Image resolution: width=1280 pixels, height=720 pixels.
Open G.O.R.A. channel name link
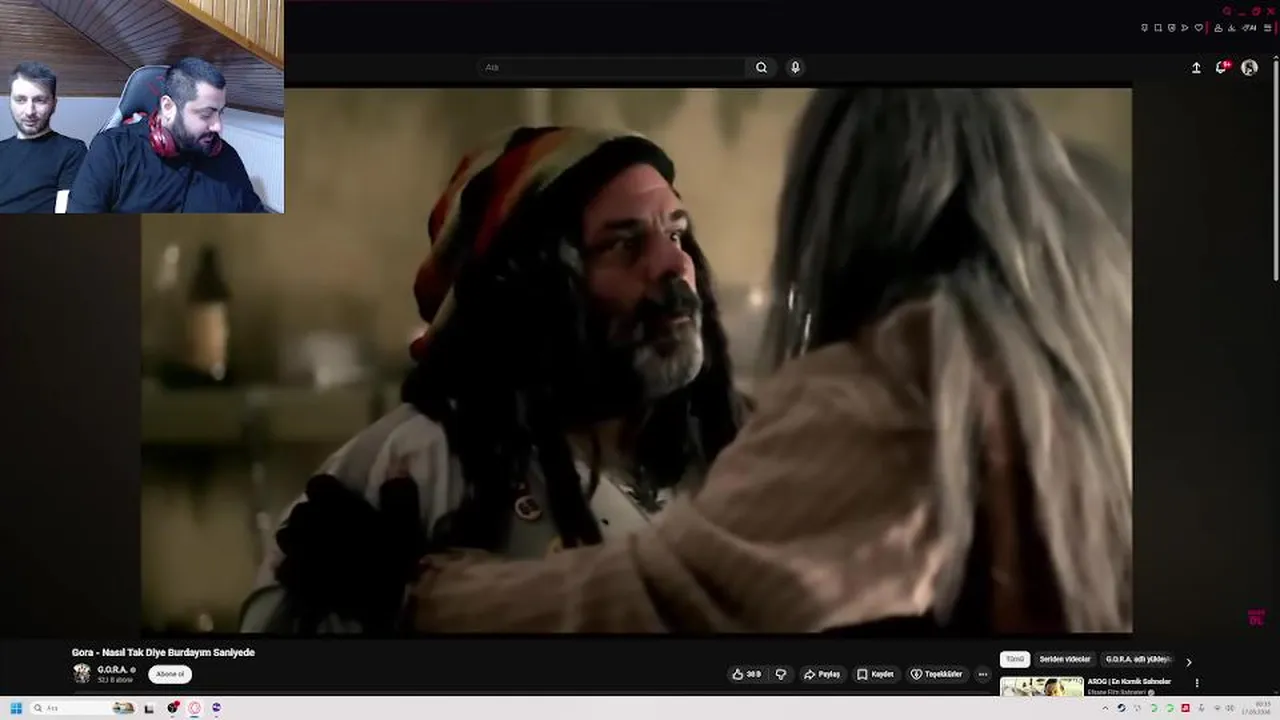point(112,670)
